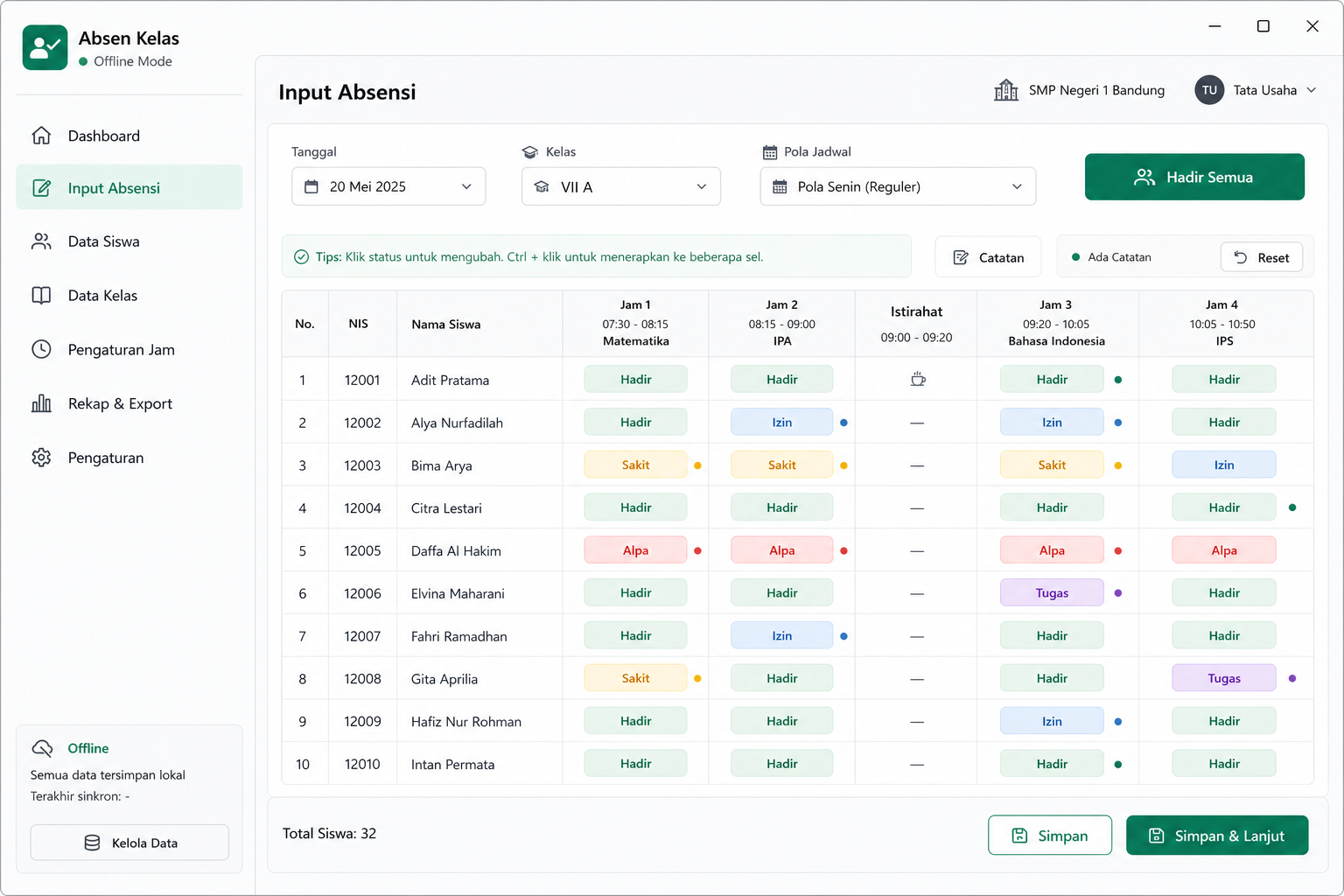This screenshot has height=896, width=1344.
Task: Click the Data Kelas book icon
Action: pos(41,296)
